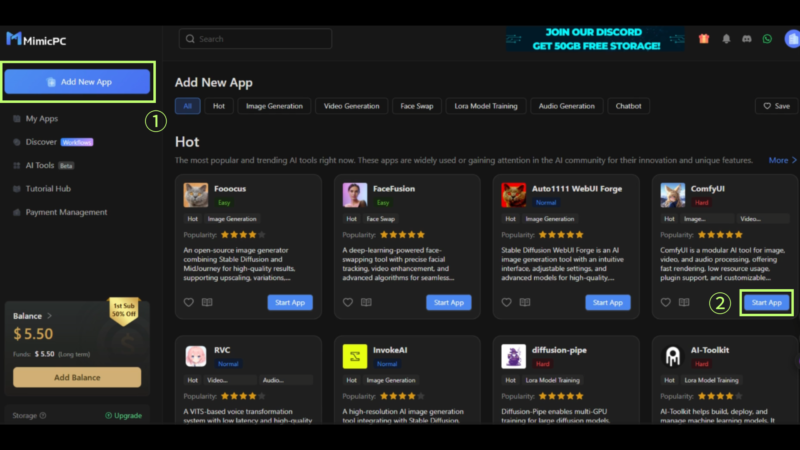
Task: Open the notifications bell
Action: (726, 39)
